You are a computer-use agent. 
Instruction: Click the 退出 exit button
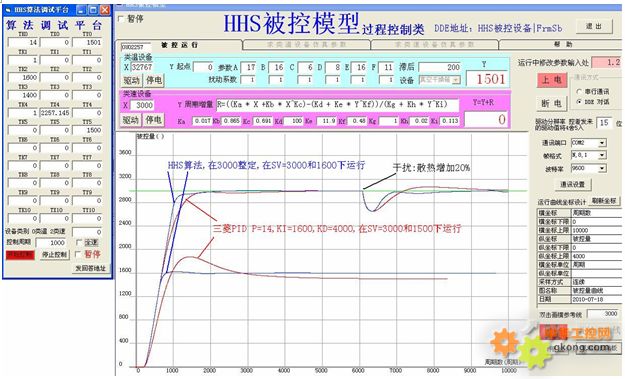coord(594,26)
